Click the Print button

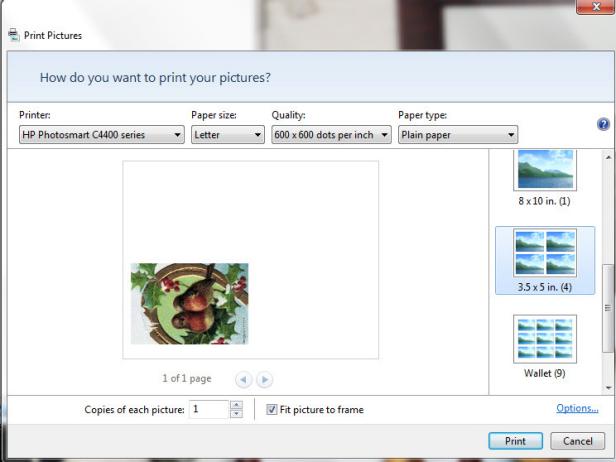click(515, 441)
